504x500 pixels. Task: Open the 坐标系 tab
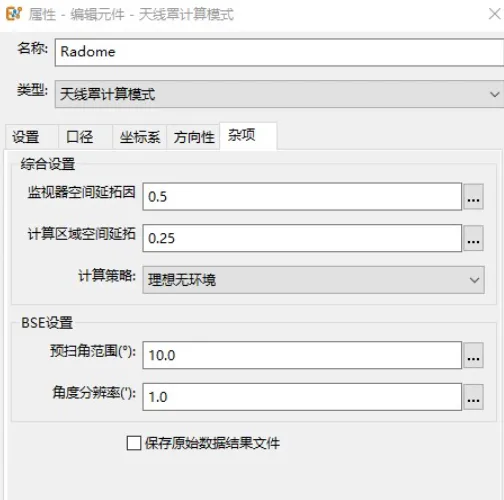tap(140, 137)
